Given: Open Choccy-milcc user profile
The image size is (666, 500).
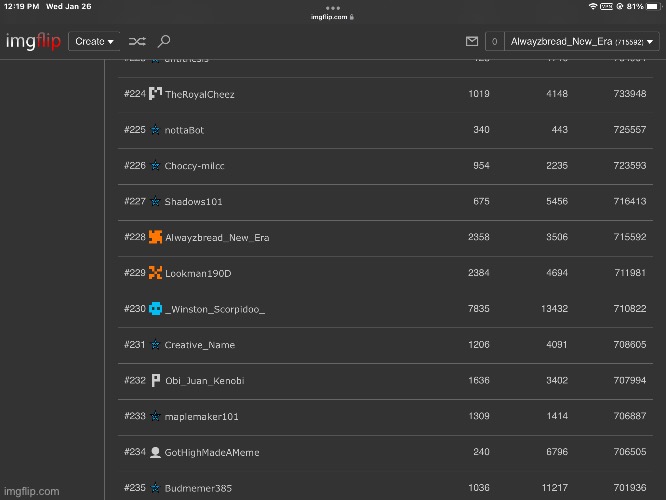Looking at the screenshot, I should [x=194, y=166].
